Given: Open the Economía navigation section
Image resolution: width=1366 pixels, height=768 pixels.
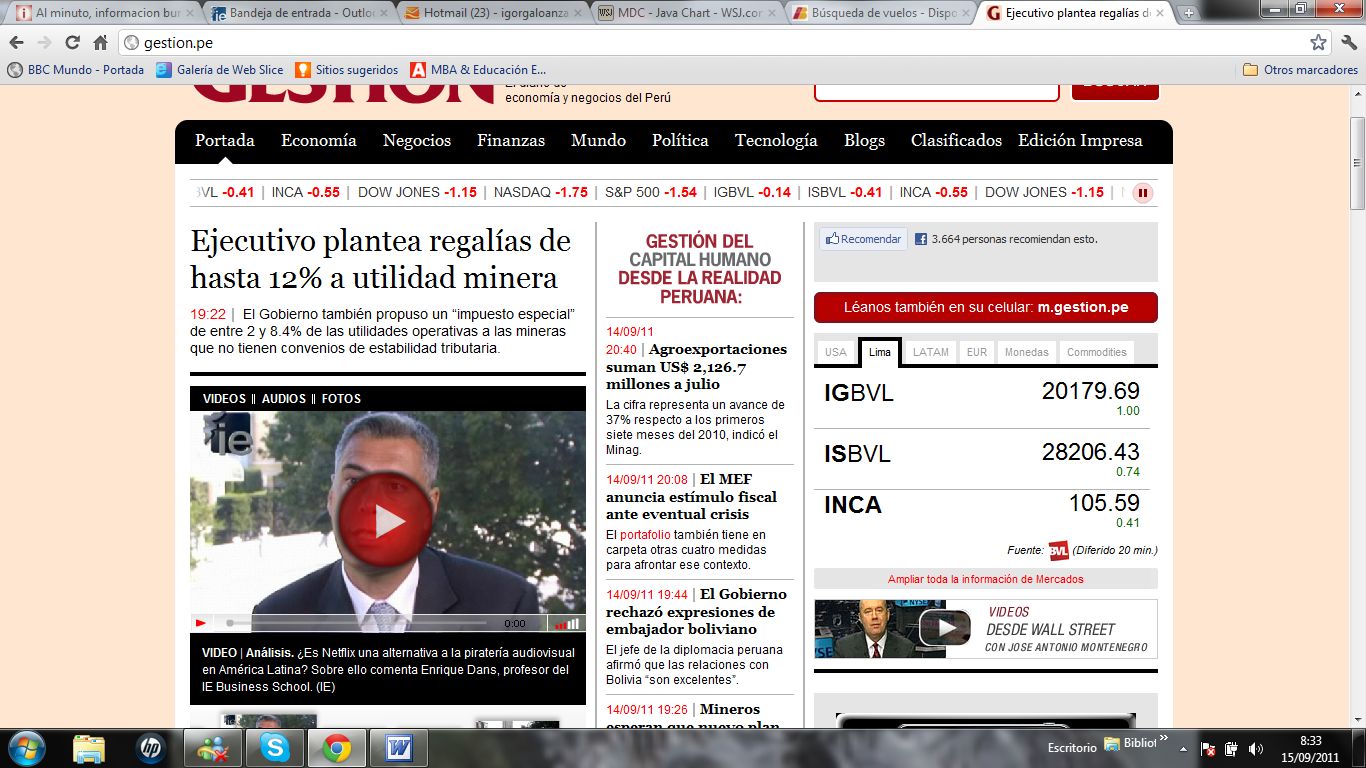Looking at the screenshot, I should coord(318,141).
